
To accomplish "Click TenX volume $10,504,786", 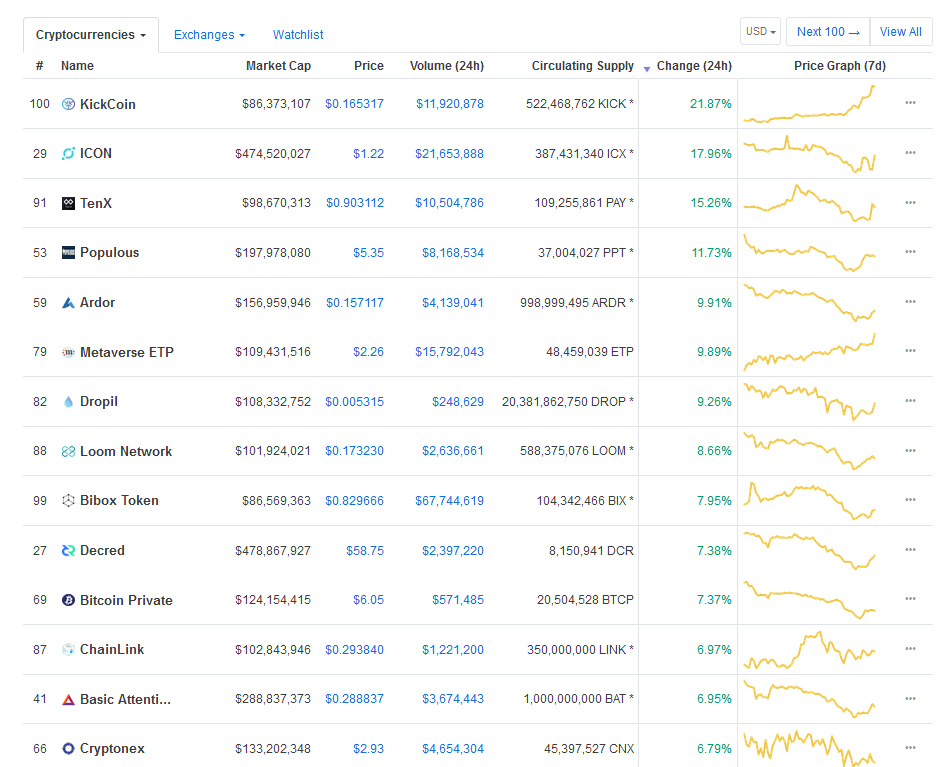I will 449,203.
